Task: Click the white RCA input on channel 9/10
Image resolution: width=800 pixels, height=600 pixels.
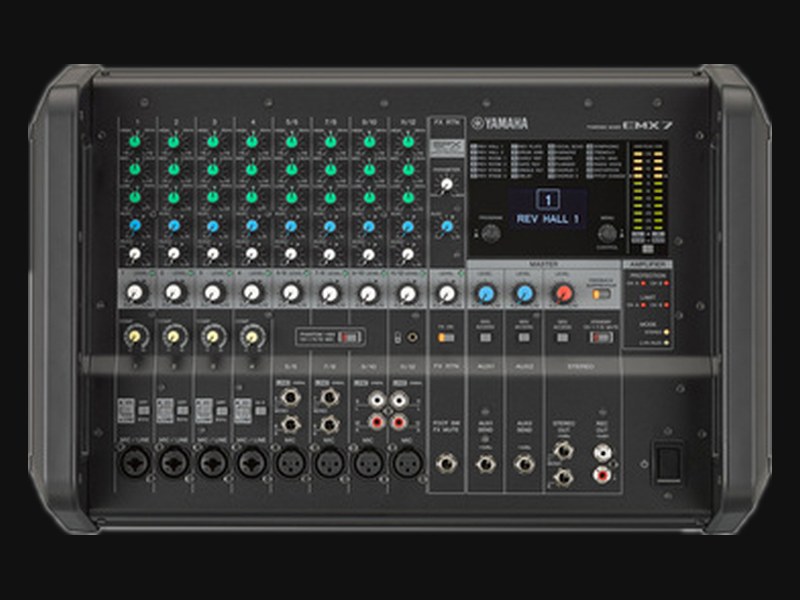Action: pos(378,399)
